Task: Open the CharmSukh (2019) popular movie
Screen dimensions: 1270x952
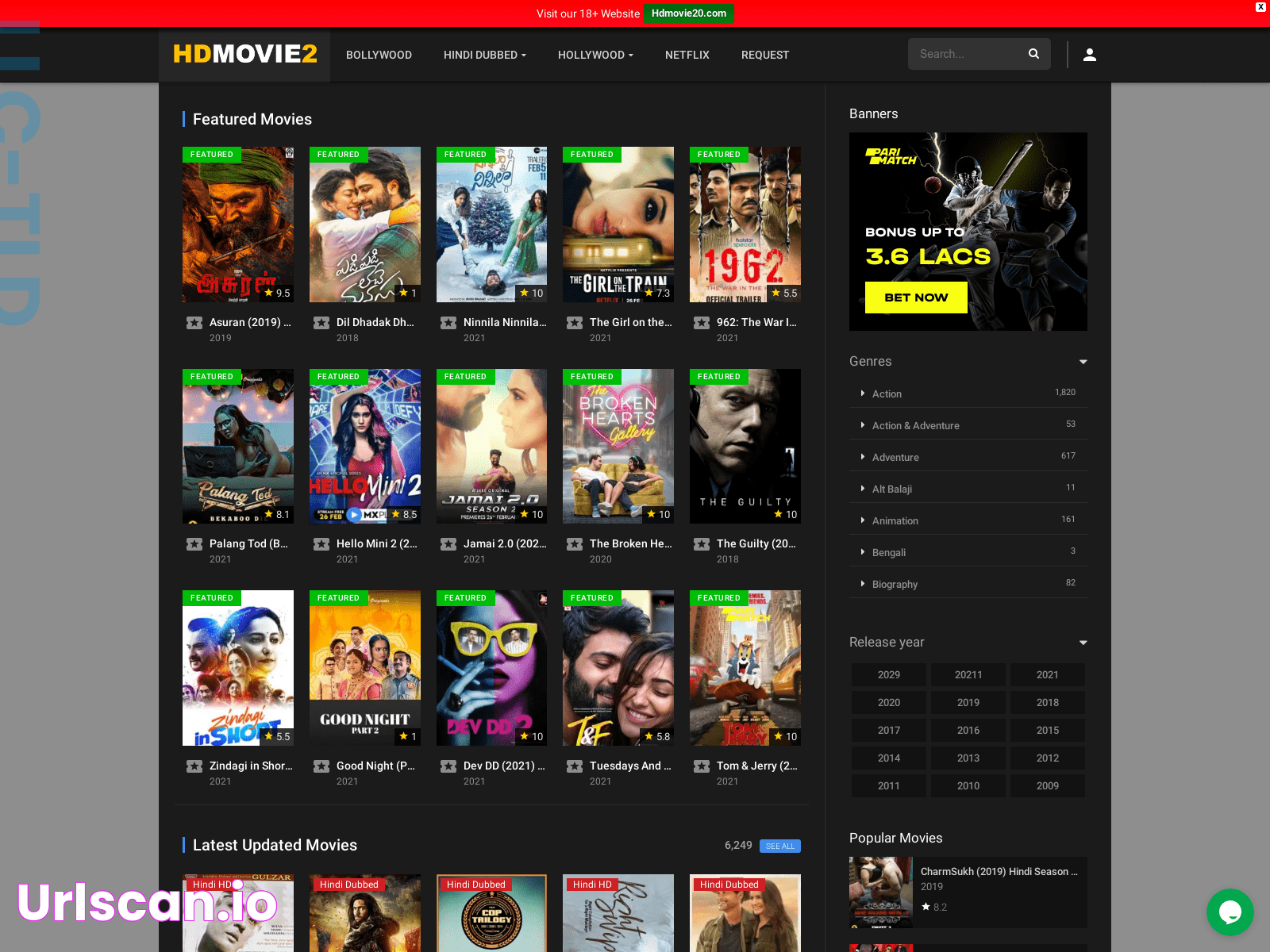Action: (x=968, y=892)
